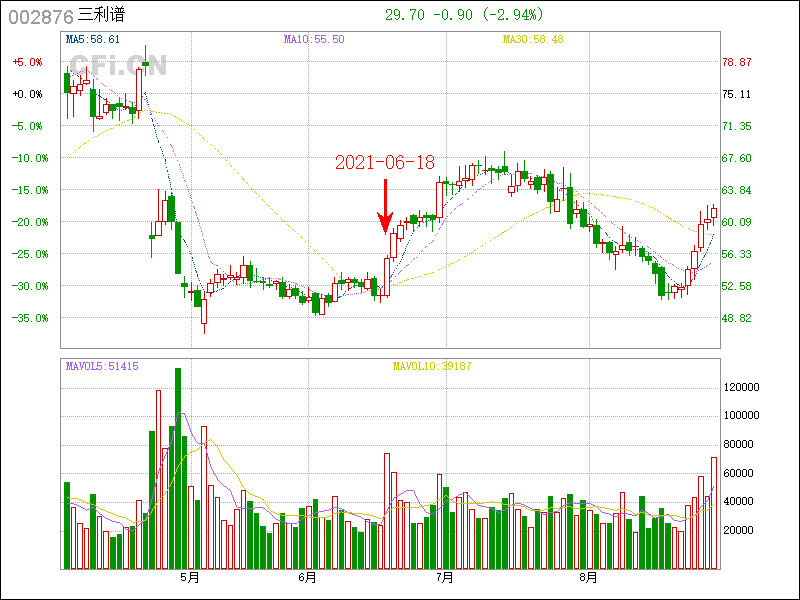Click the 40000 volume axis value
This screenshot has height=600, width=800.
739,502
